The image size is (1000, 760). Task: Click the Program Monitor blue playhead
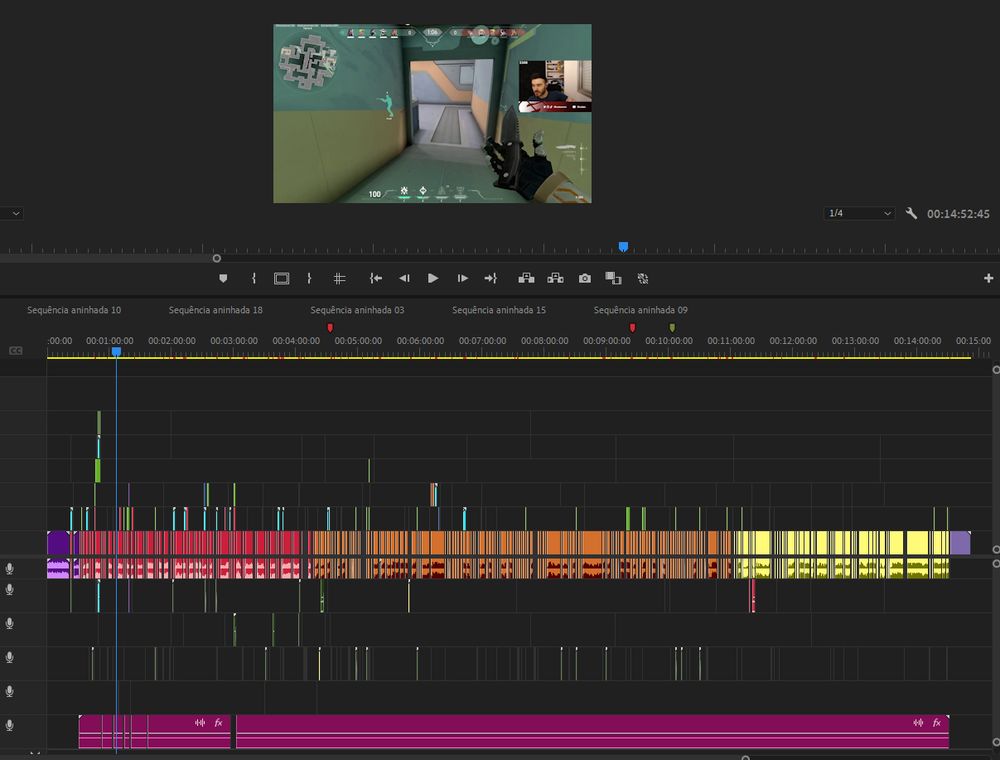(x=624, y=247)
